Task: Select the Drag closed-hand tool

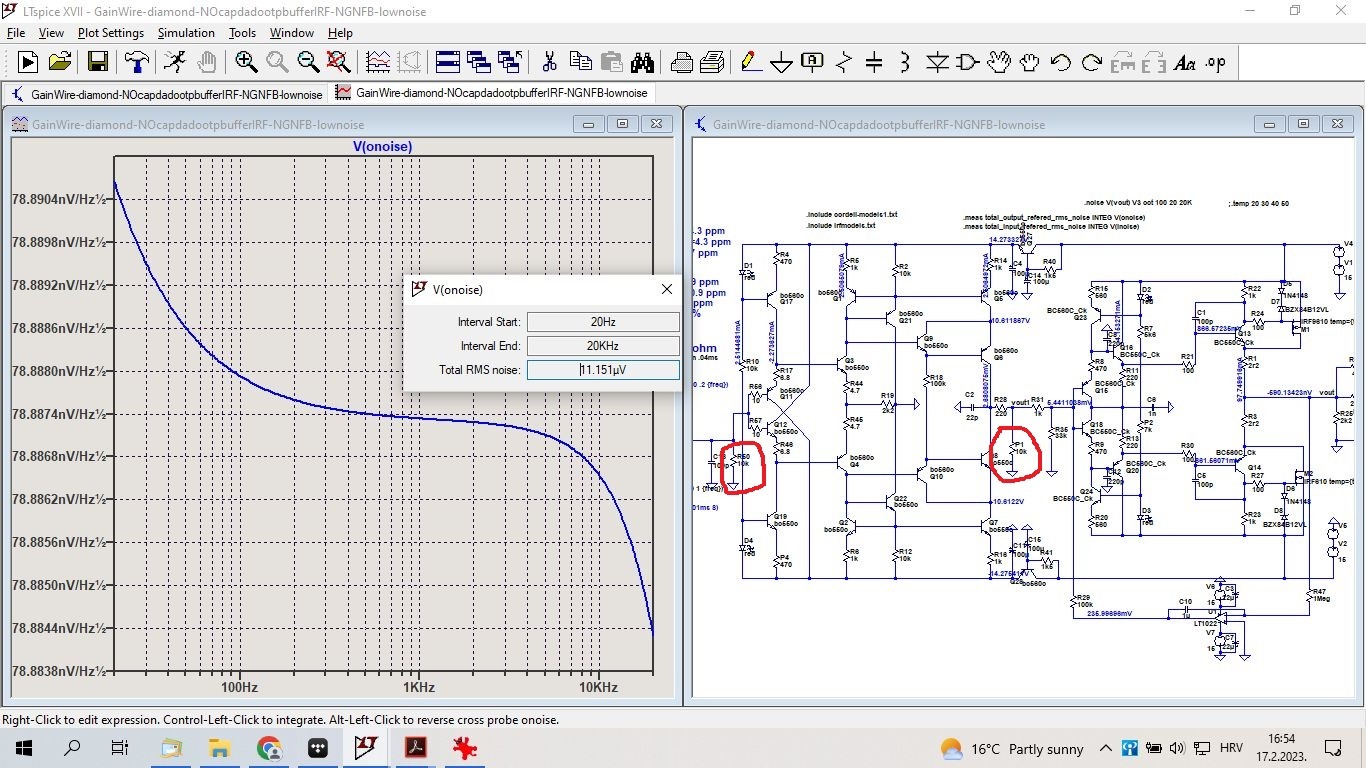Action: [1029, 62]
